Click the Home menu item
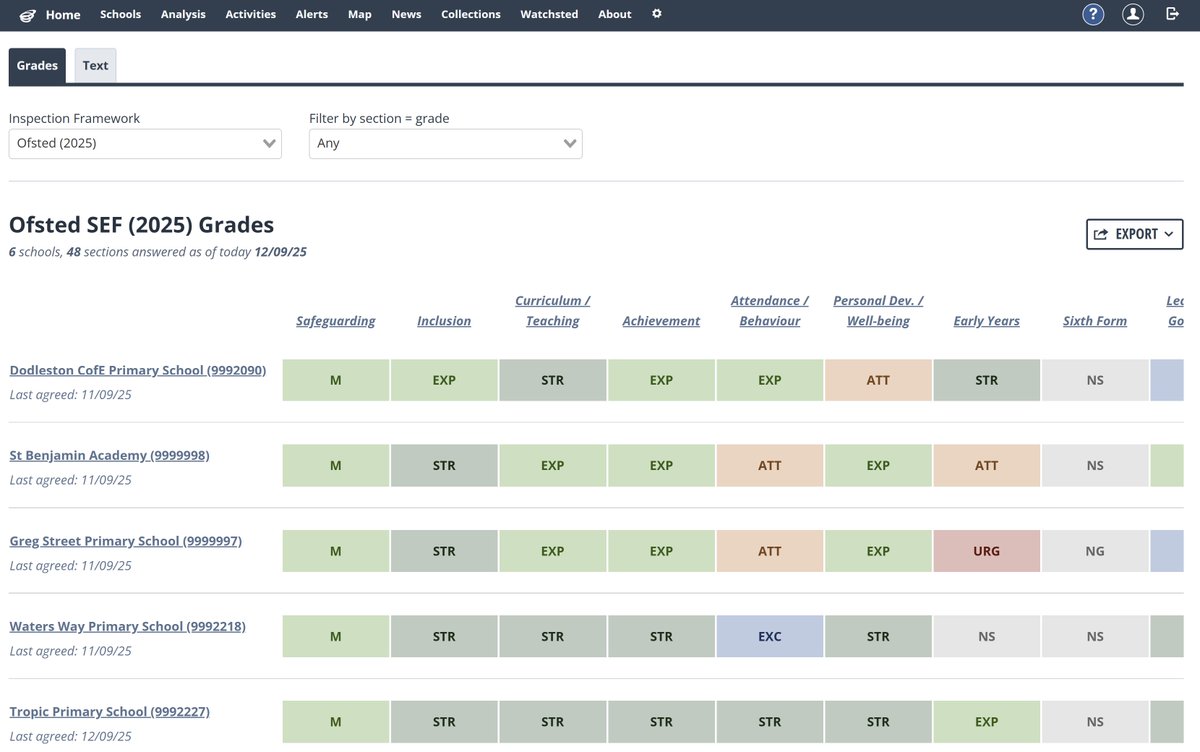This screenshot has height=752, width=1200. (x=63, y=14)
